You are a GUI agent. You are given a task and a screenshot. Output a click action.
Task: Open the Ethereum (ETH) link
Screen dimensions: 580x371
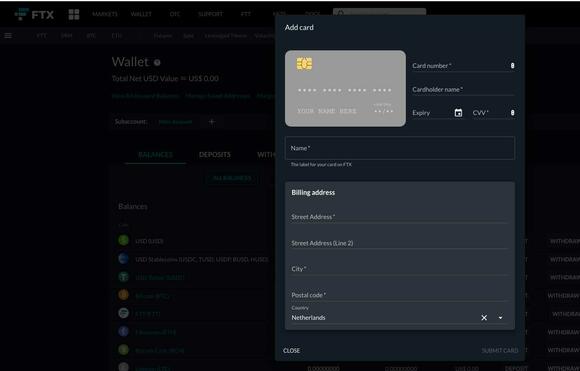coord(155,332)
